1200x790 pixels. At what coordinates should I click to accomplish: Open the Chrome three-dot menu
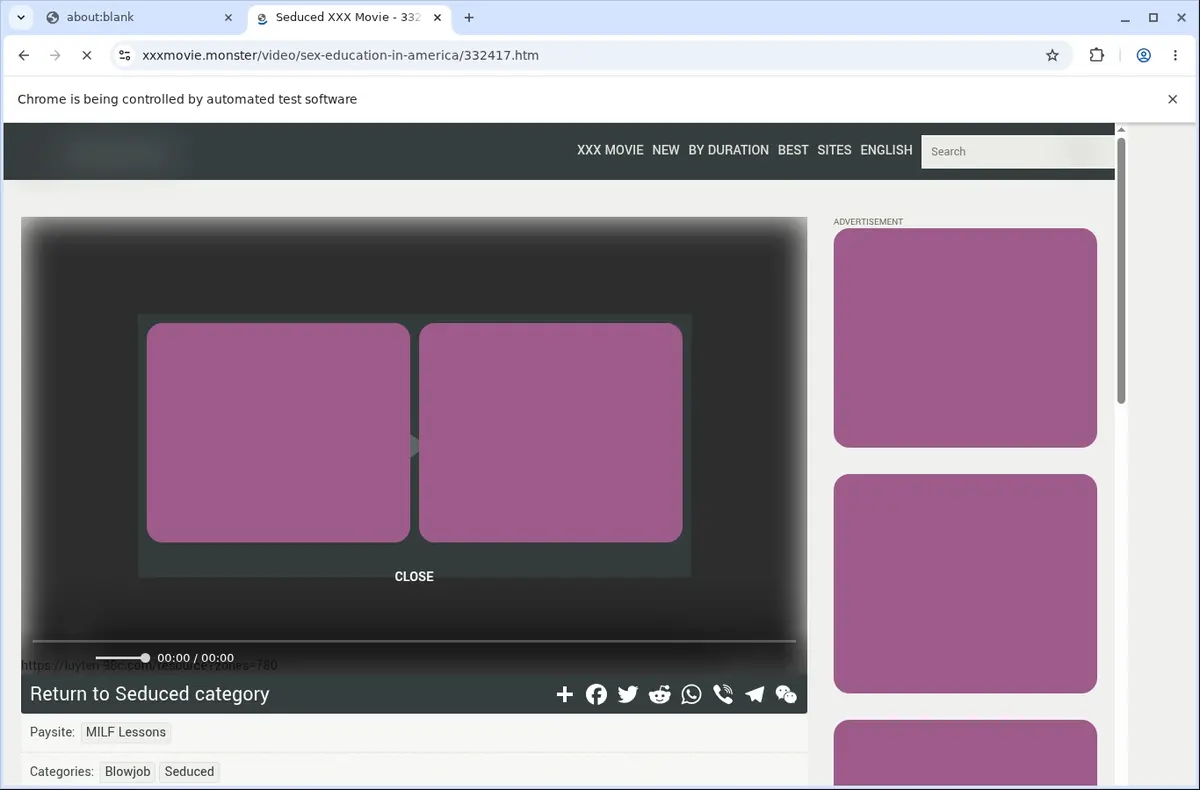1175,55
